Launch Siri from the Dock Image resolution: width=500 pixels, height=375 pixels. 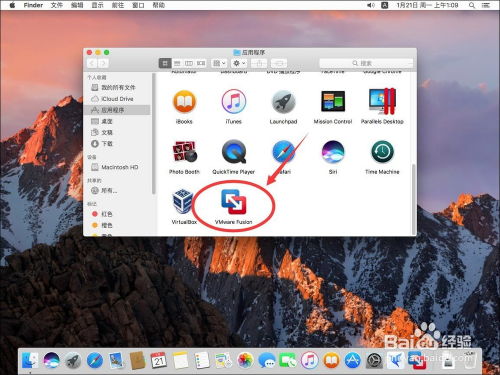tap(52, 360)
